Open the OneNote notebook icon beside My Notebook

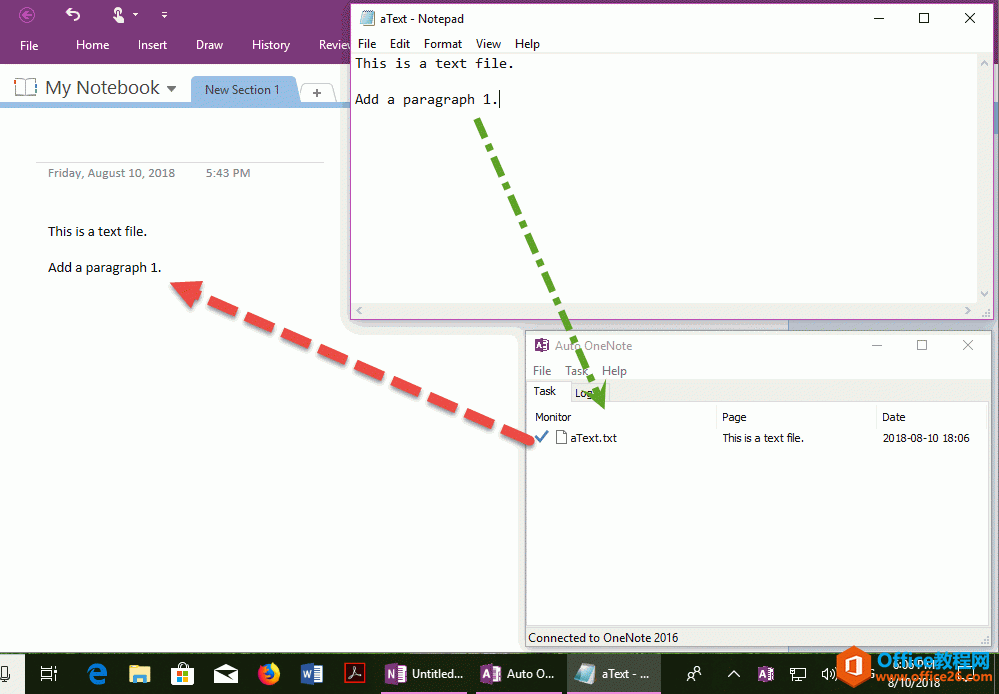(25, 87)
